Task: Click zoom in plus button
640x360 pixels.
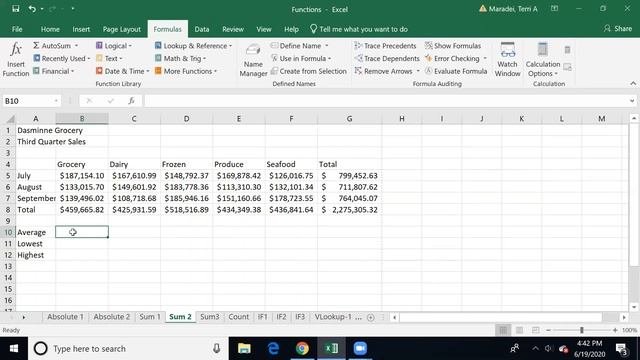Action: 615,330
